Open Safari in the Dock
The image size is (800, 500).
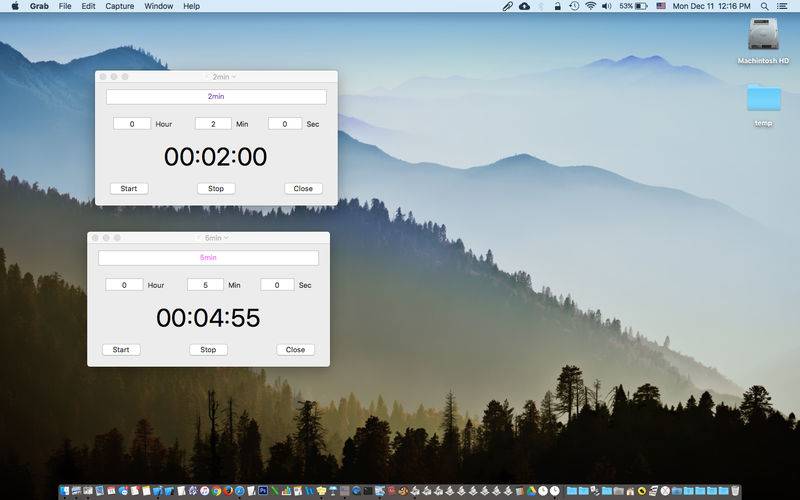(239, 491)
